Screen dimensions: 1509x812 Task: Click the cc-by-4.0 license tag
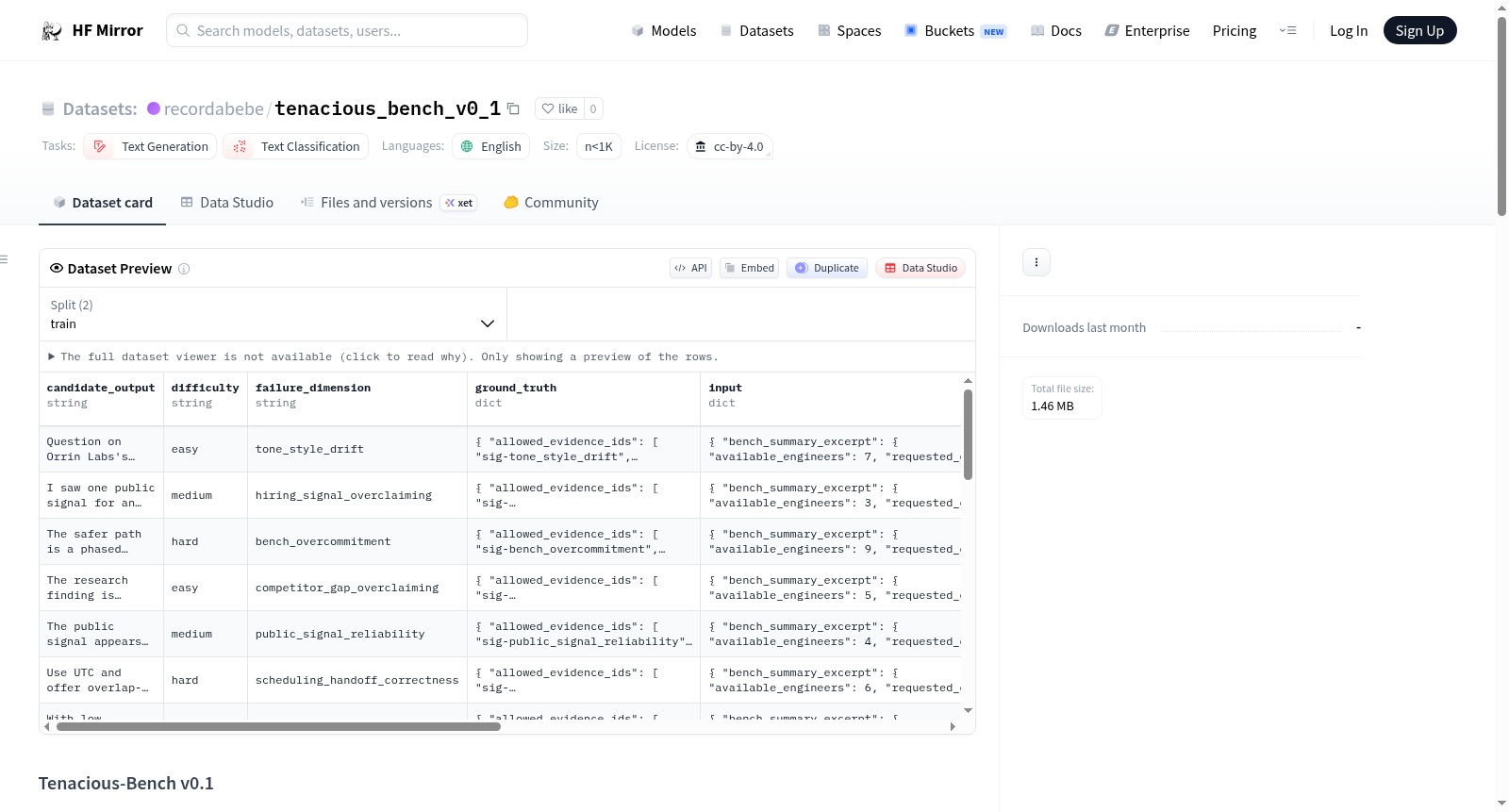click(730, 146)
